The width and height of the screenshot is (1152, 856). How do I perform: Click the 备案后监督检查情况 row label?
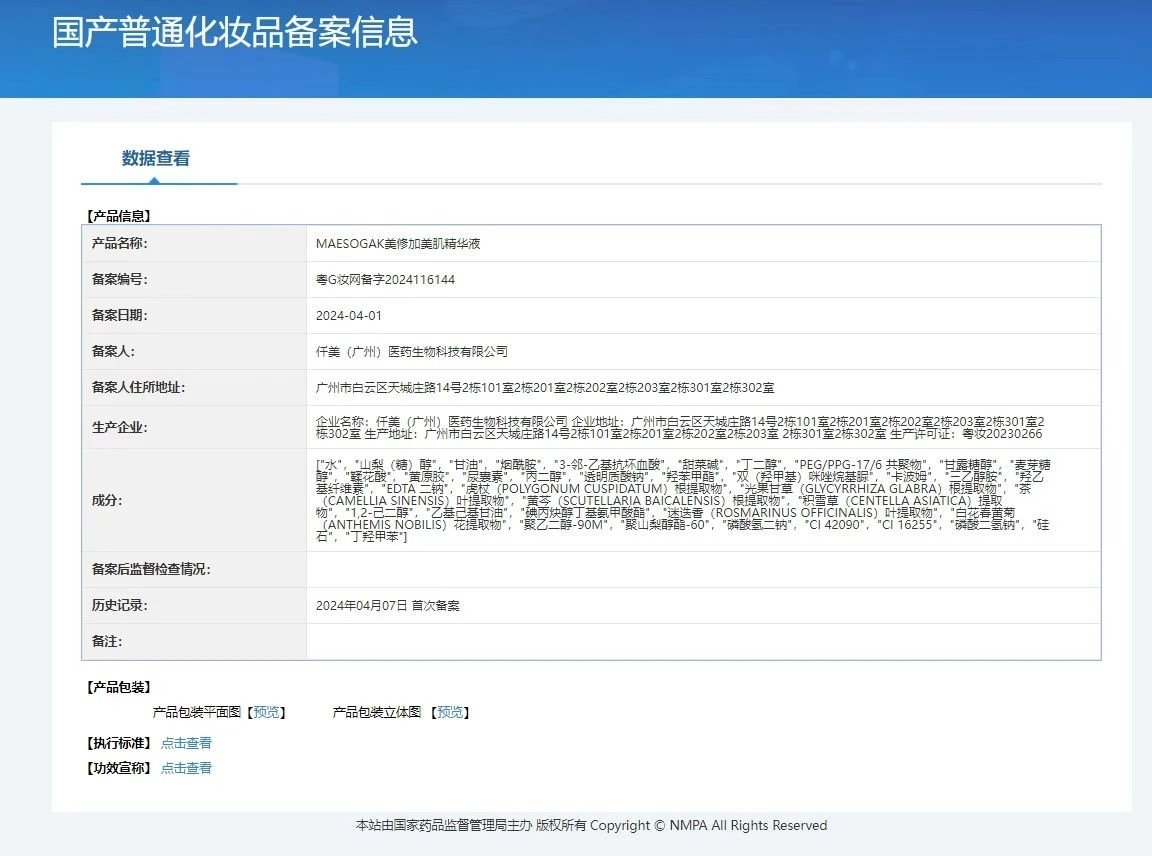click(151, 569)
